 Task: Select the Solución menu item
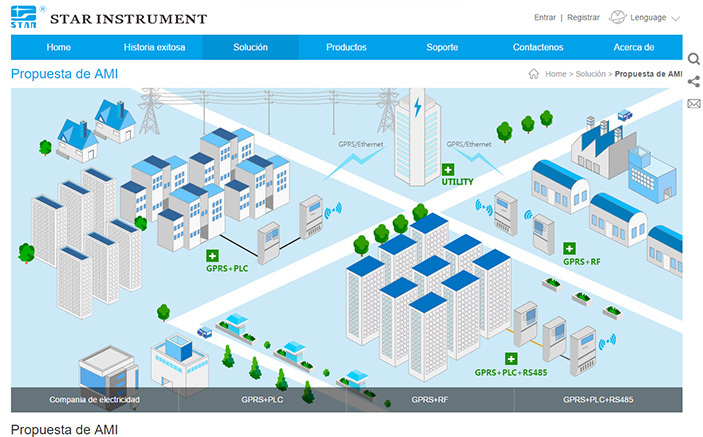[250, 47]
